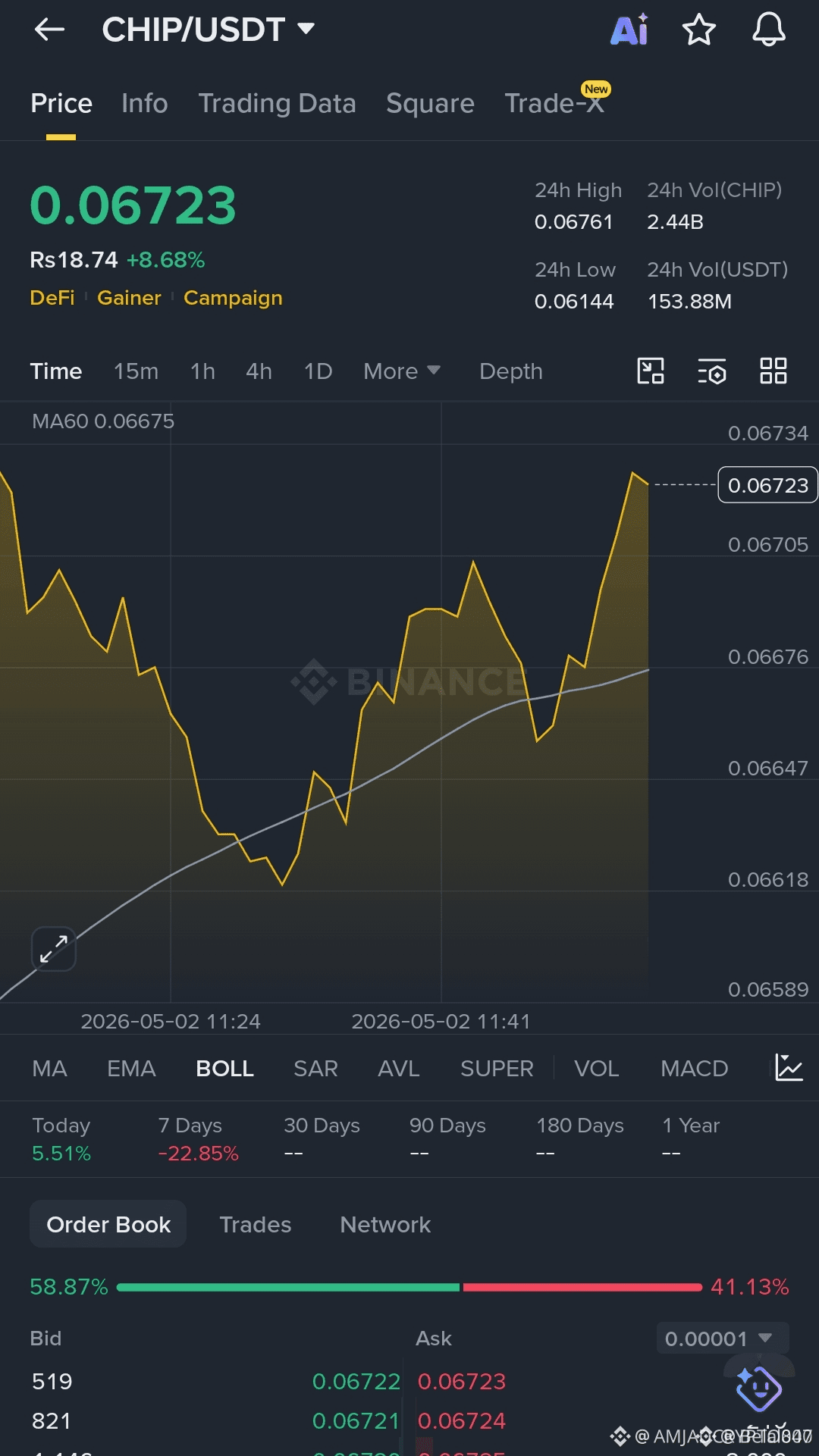
Task: Open CHIP/USDT pair selector dropdown
Action: 209,30
